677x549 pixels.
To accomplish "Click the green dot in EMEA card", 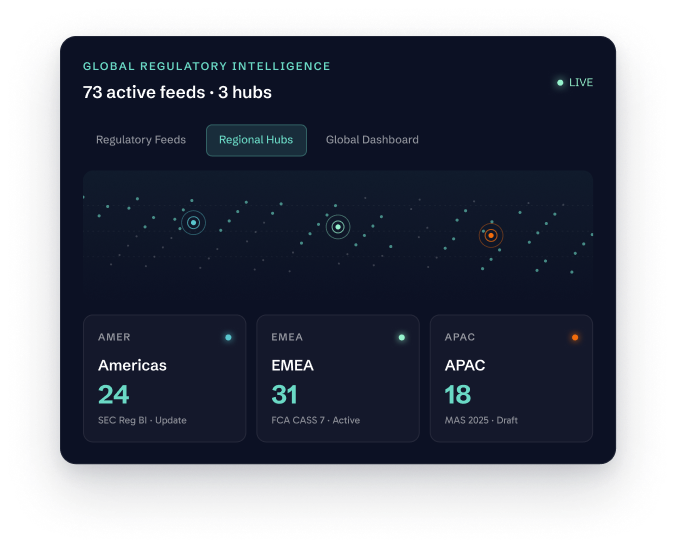I will point(402,338).
